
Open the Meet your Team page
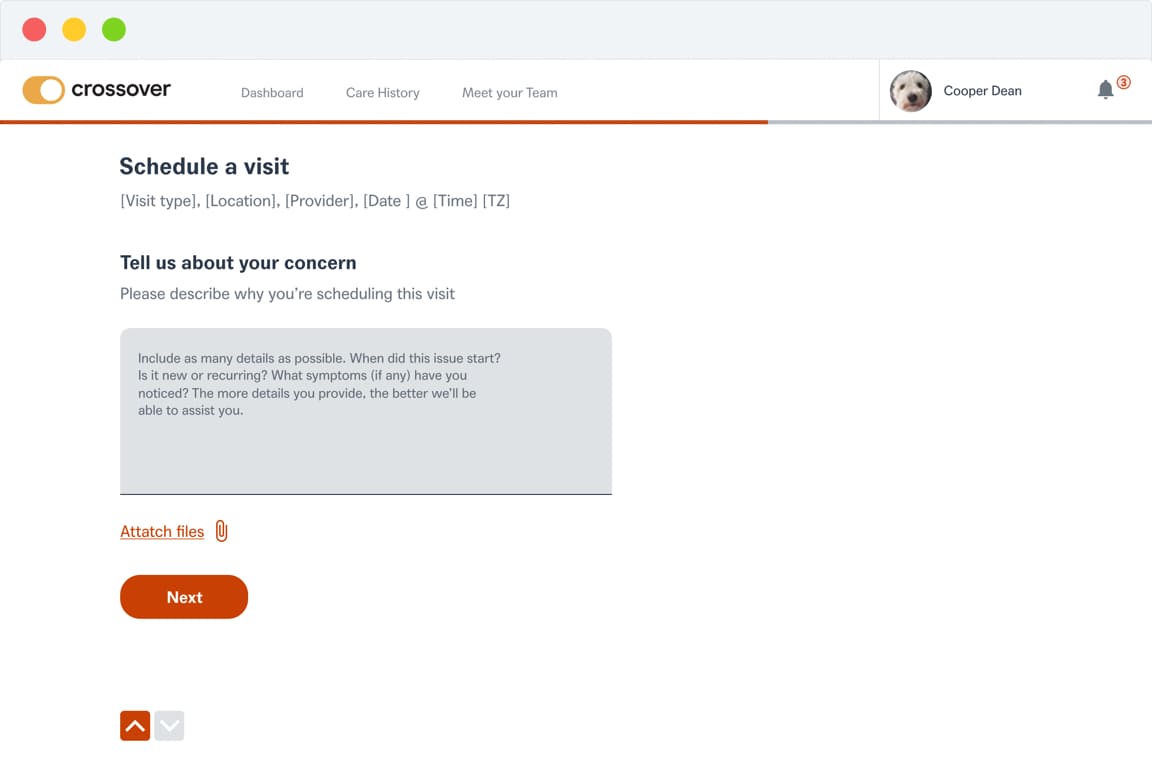coord(510,93)
